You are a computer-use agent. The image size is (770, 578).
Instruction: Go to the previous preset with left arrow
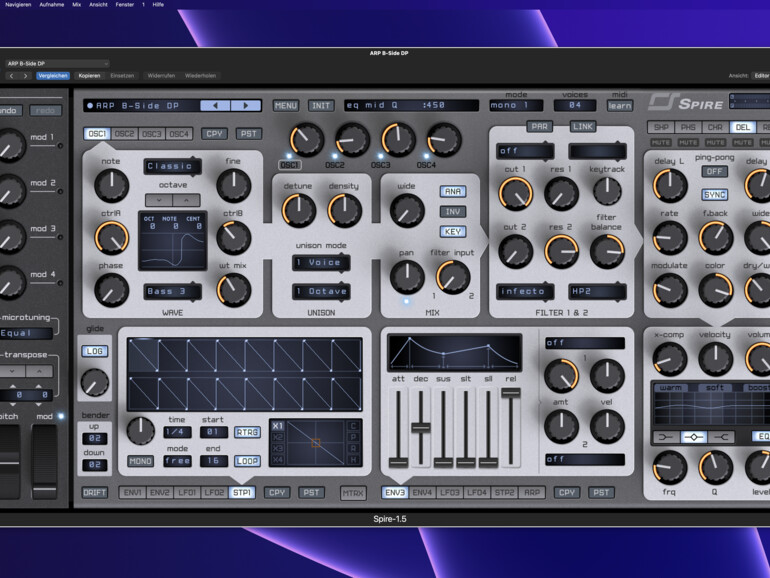[x=215, y=105]
